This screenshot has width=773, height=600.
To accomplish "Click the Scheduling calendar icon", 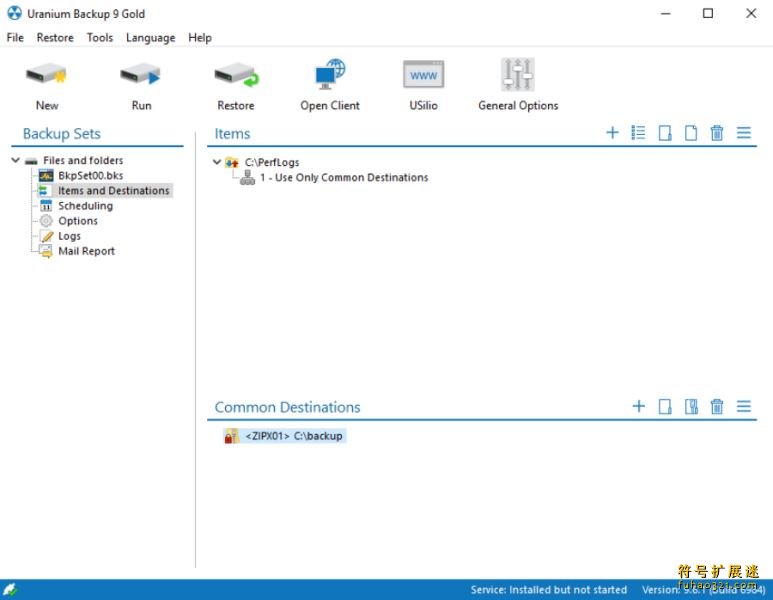I will pyautogui.click(x=46, y=206).
